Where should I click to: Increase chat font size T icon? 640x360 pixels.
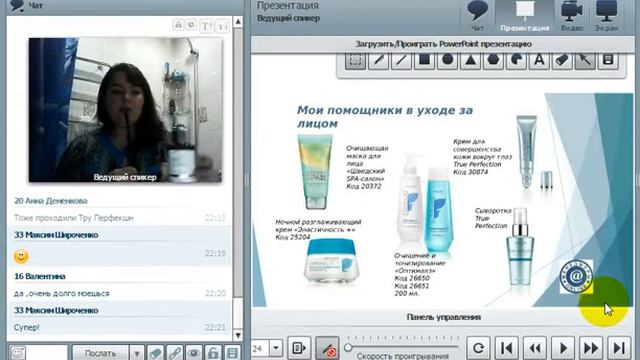[207, 26]
